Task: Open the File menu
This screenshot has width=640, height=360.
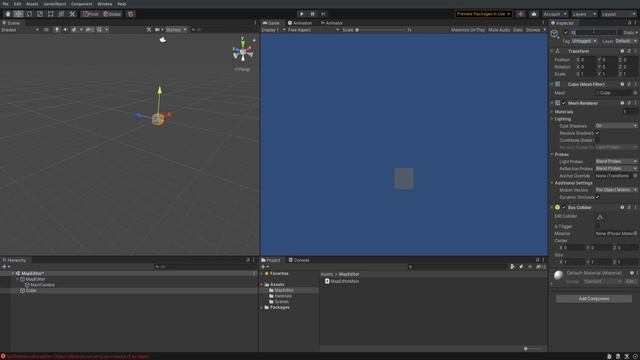Action: tap(5, 4)
